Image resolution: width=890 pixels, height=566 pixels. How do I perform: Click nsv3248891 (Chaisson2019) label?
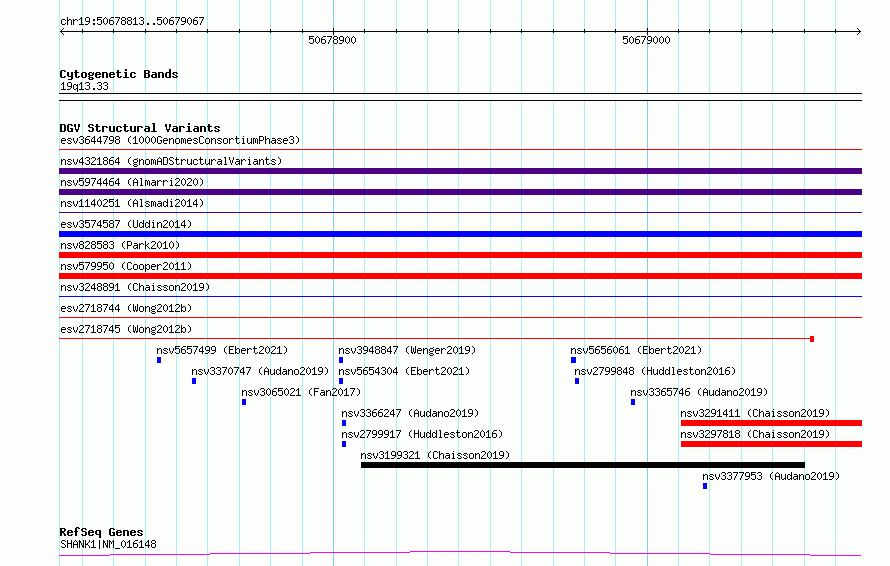pyautogui.click(x=135, y=287)
